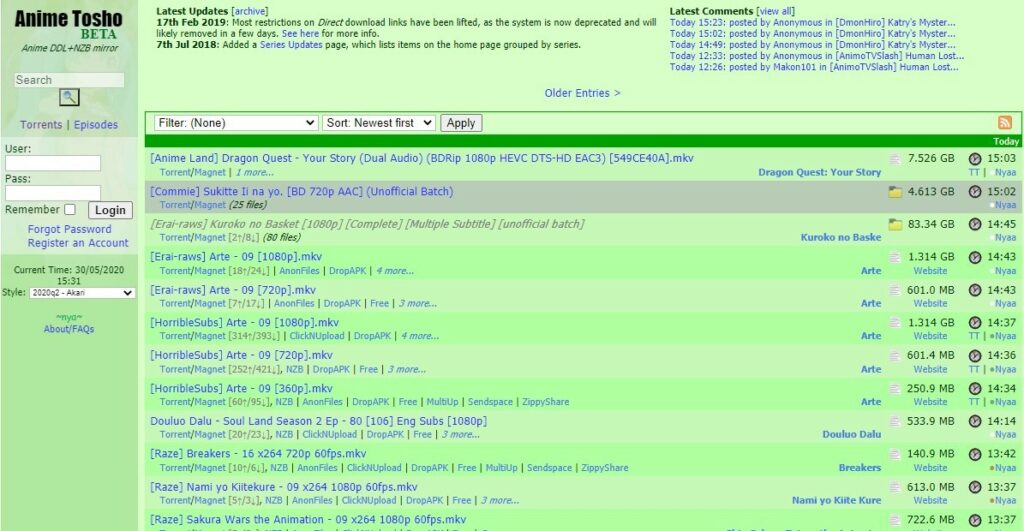Click the User input field
The height and width of the screenshot is (531, 1024).
coord(53,163)
